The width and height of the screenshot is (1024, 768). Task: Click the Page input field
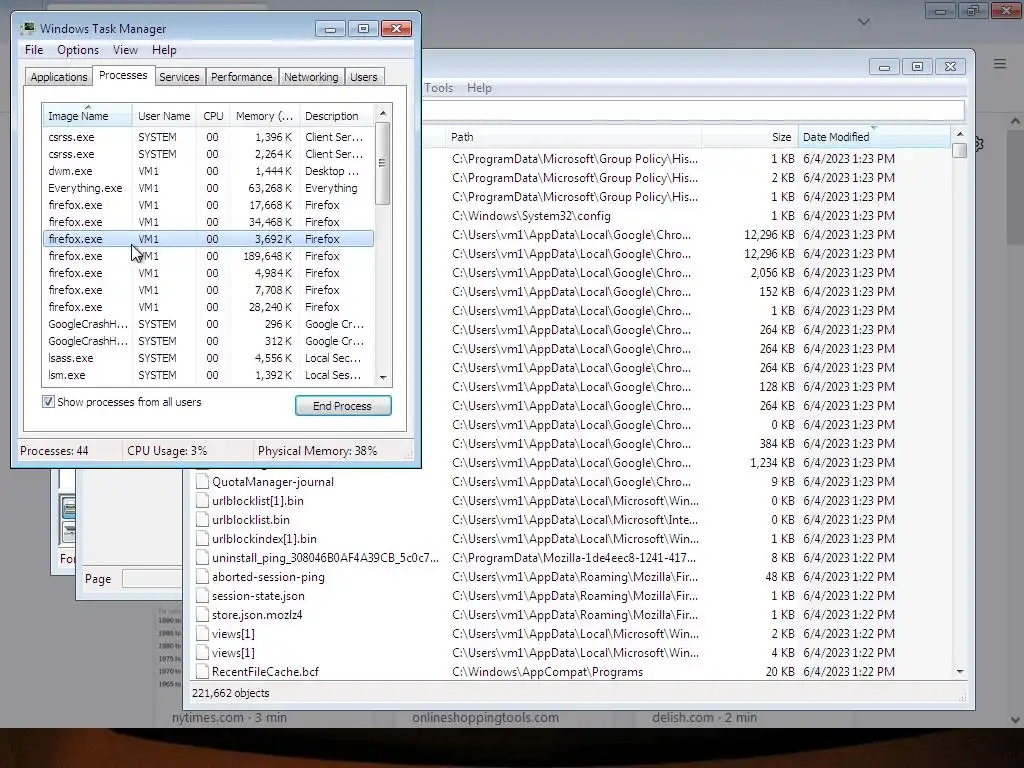coord(152,579)
